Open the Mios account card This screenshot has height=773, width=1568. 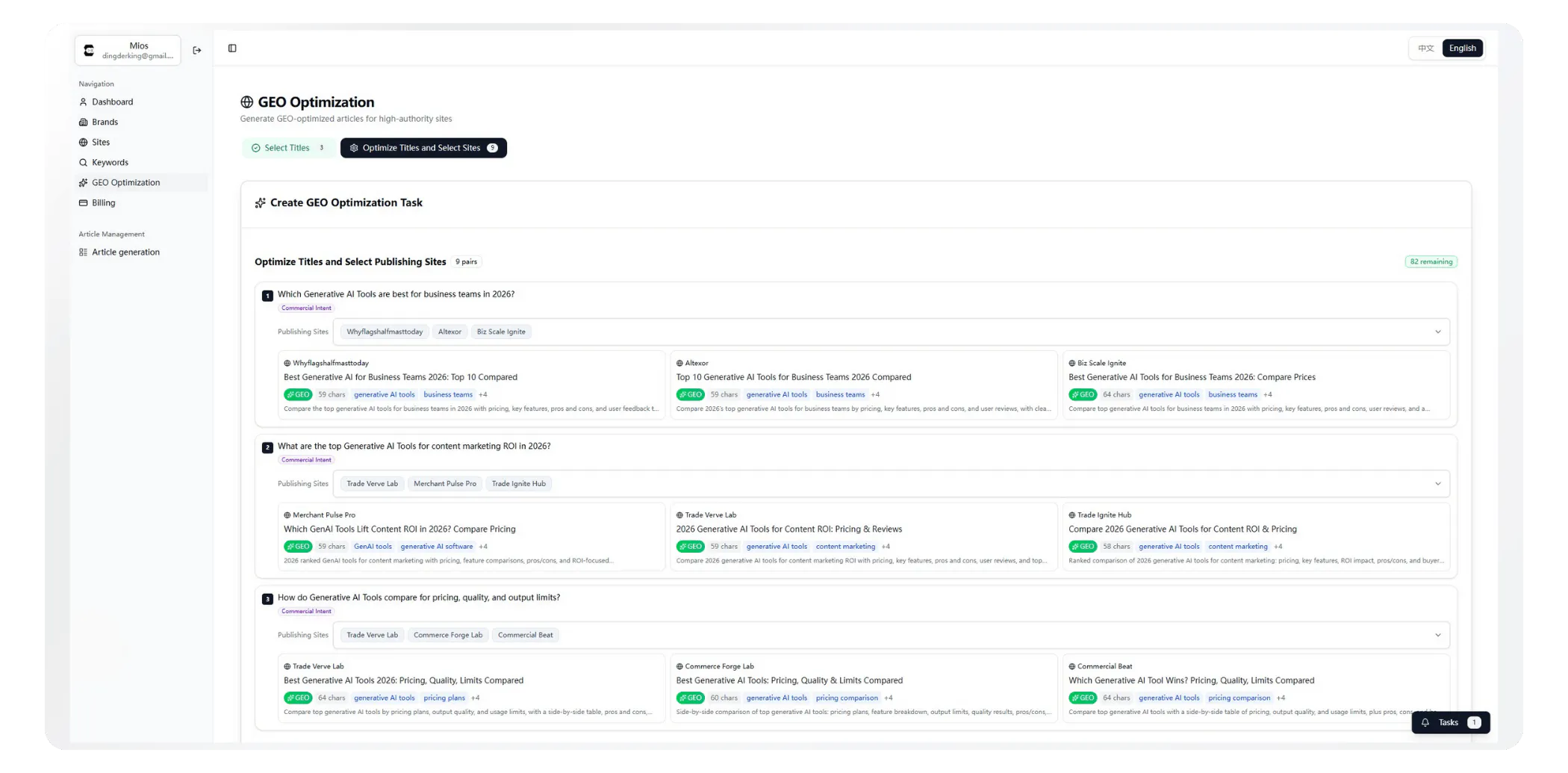coord(128,51)
